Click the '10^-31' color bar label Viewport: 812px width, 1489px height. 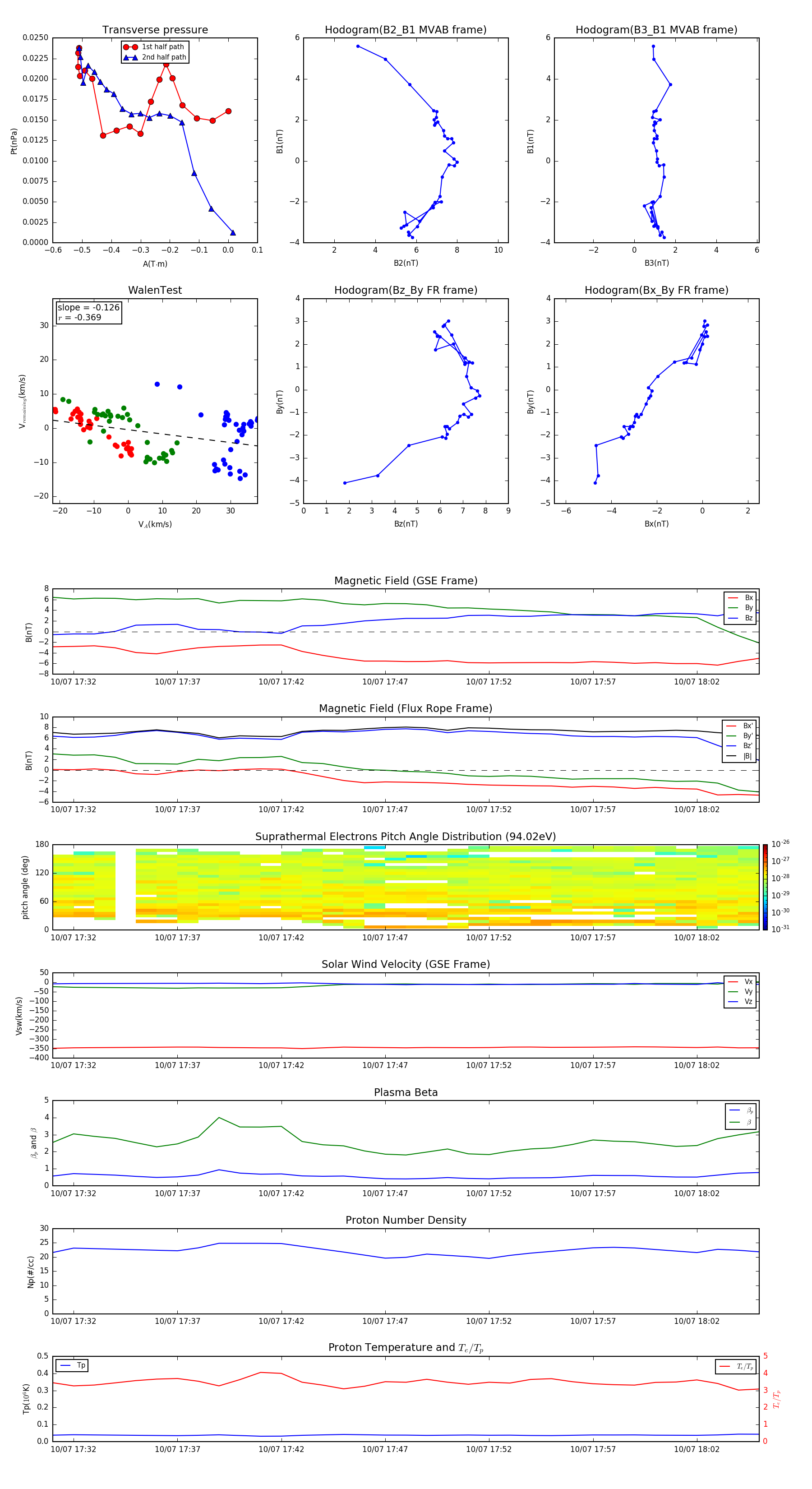click(780, 929)
